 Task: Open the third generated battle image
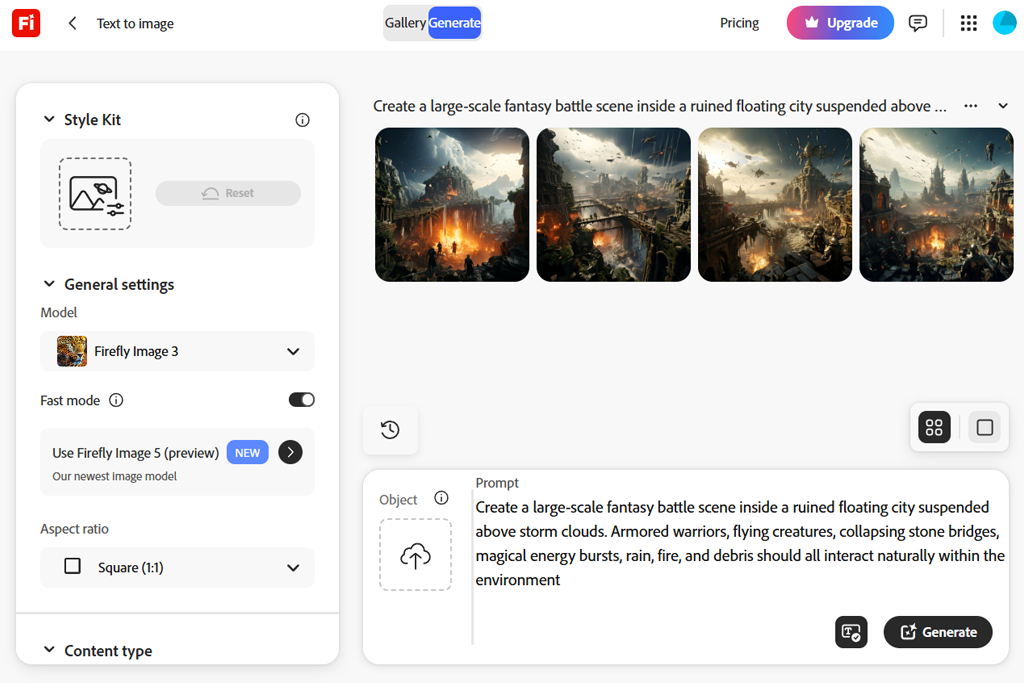[775, 204]
